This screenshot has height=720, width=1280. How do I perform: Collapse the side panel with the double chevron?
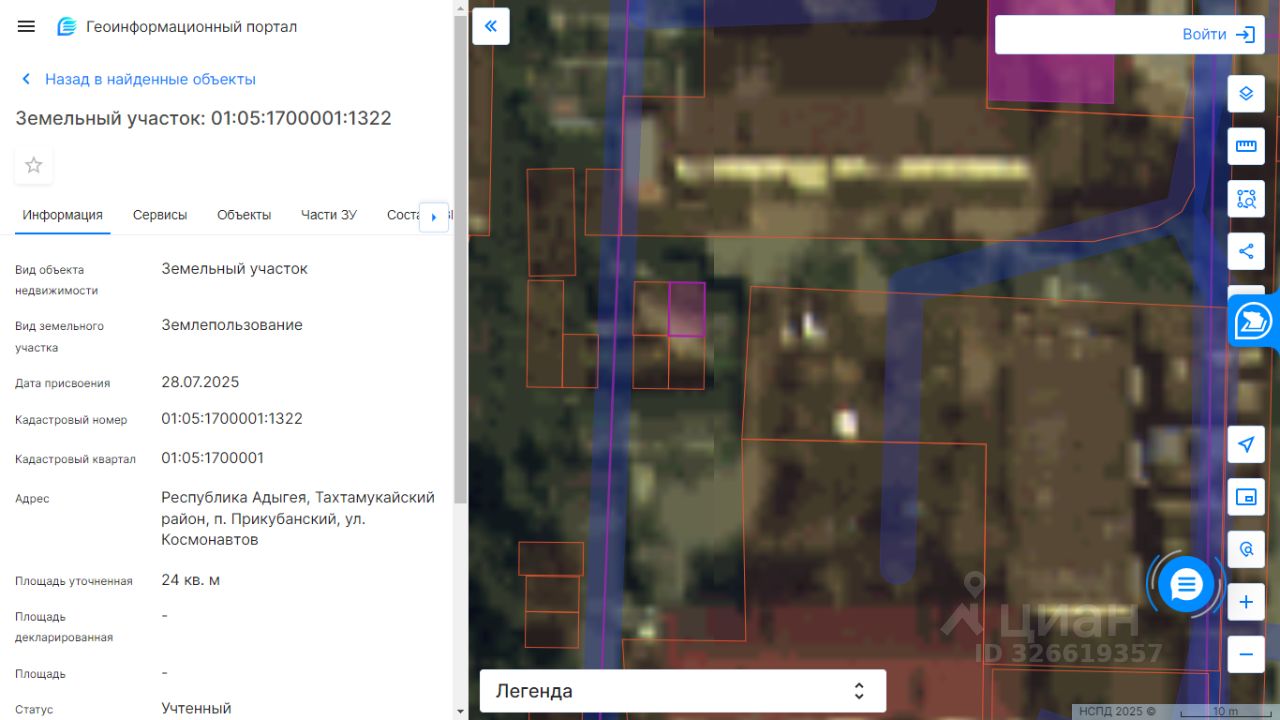click(491, 26)
